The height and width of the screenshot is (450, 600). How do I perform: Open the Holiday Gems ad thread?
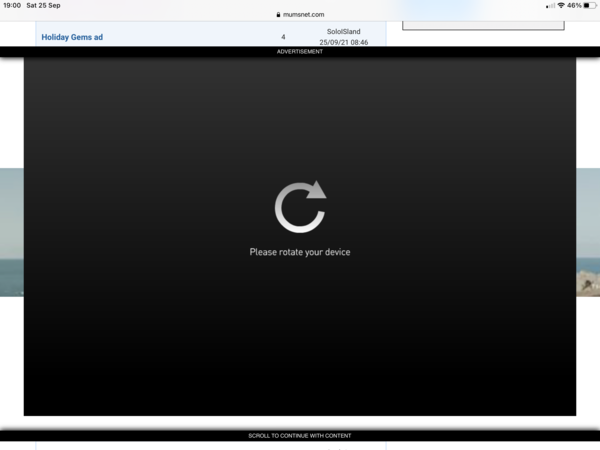pos(72,37)
